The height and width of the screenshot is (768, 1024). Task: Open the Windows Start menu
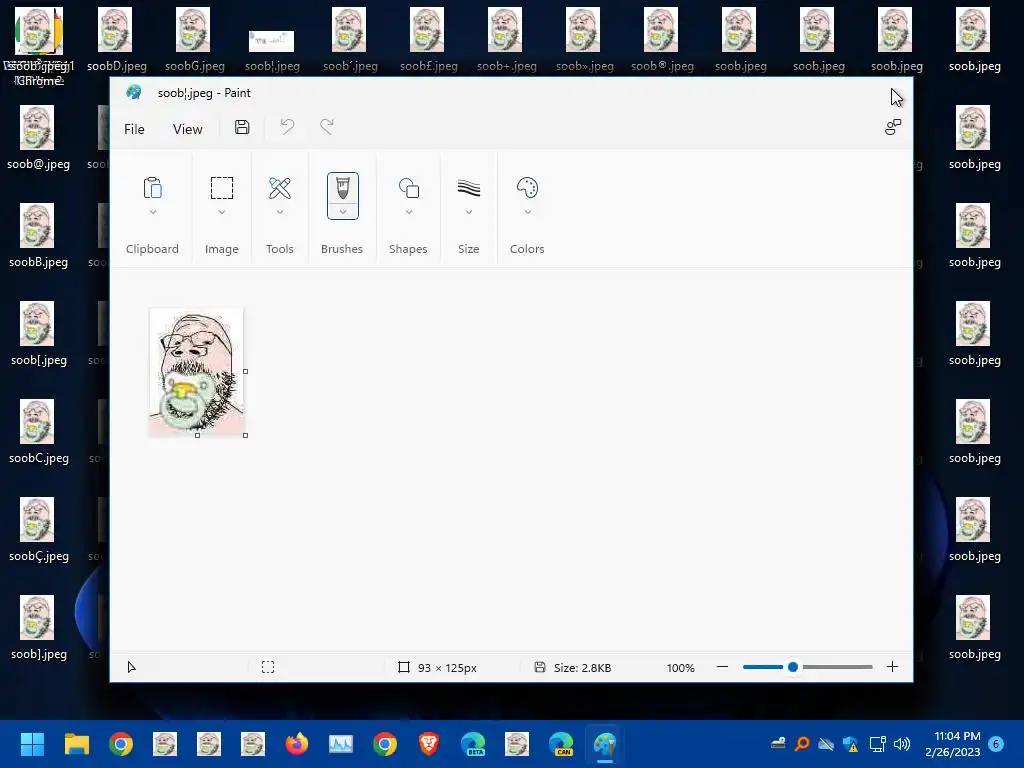tap(32, 744)
